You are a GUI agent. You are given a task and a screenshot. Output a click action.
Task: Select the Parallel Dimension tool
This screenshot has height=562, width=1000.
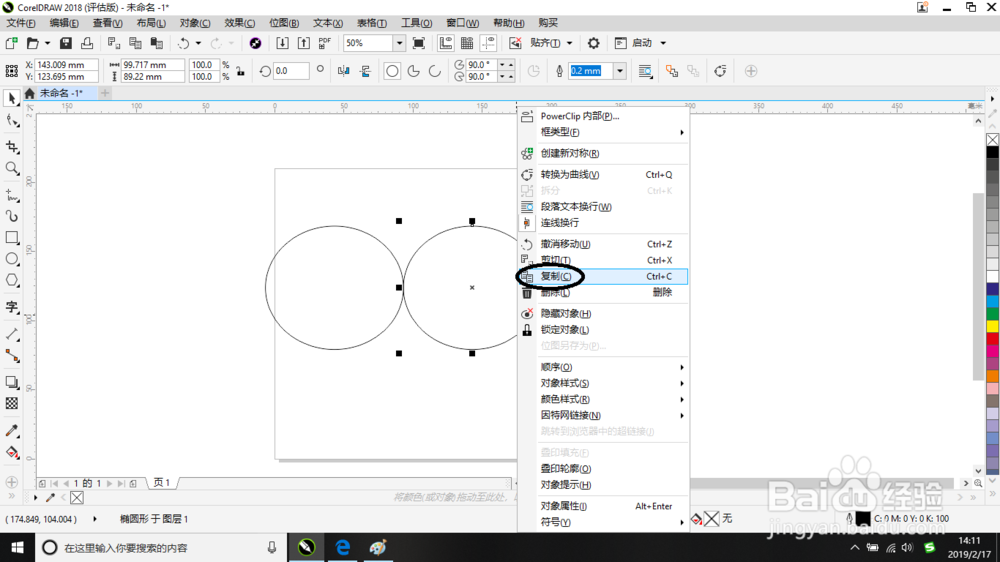[x=11, y=334]
